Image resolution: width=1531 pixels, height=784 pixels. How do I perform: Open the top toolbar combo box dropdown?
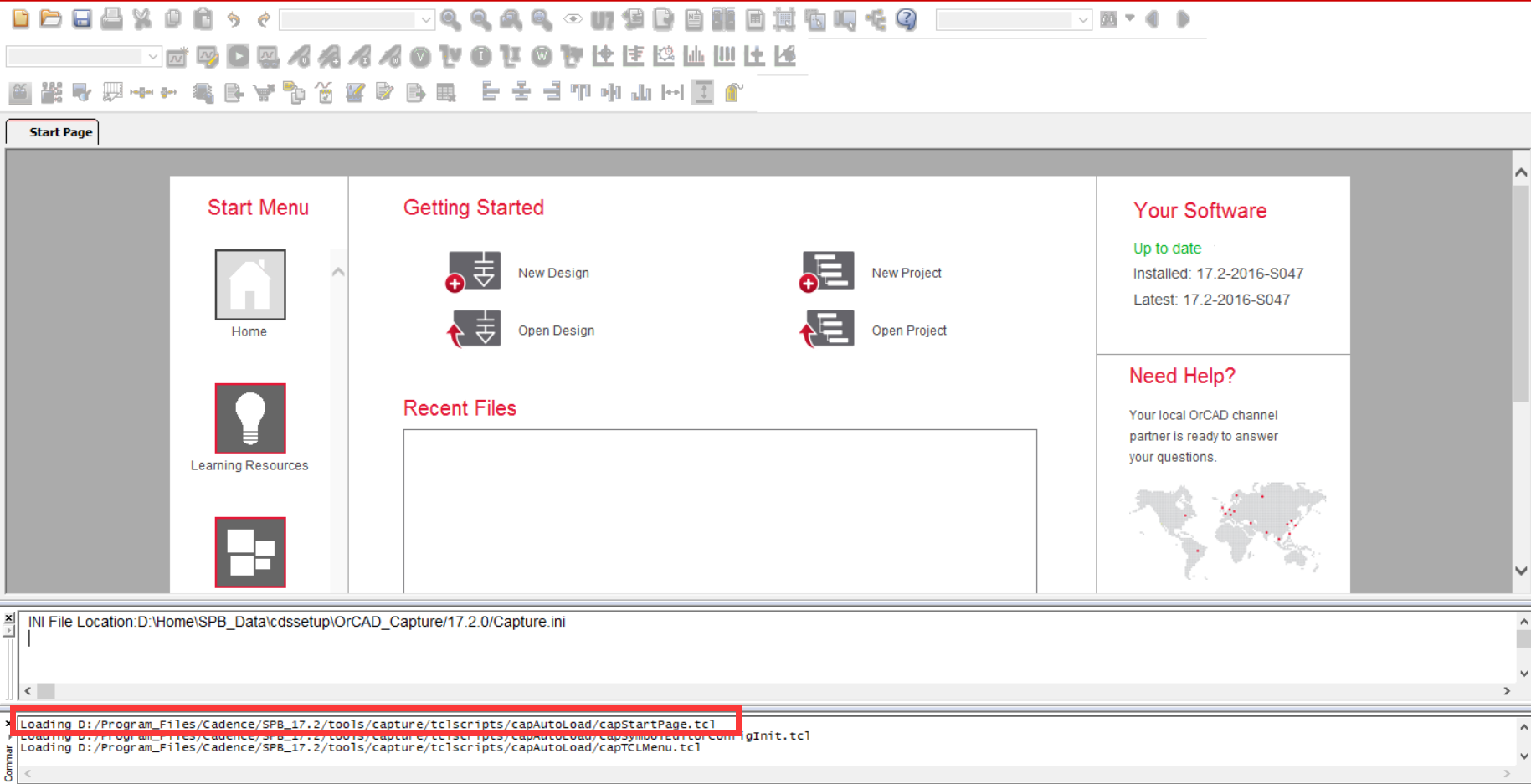pos(426,19)
